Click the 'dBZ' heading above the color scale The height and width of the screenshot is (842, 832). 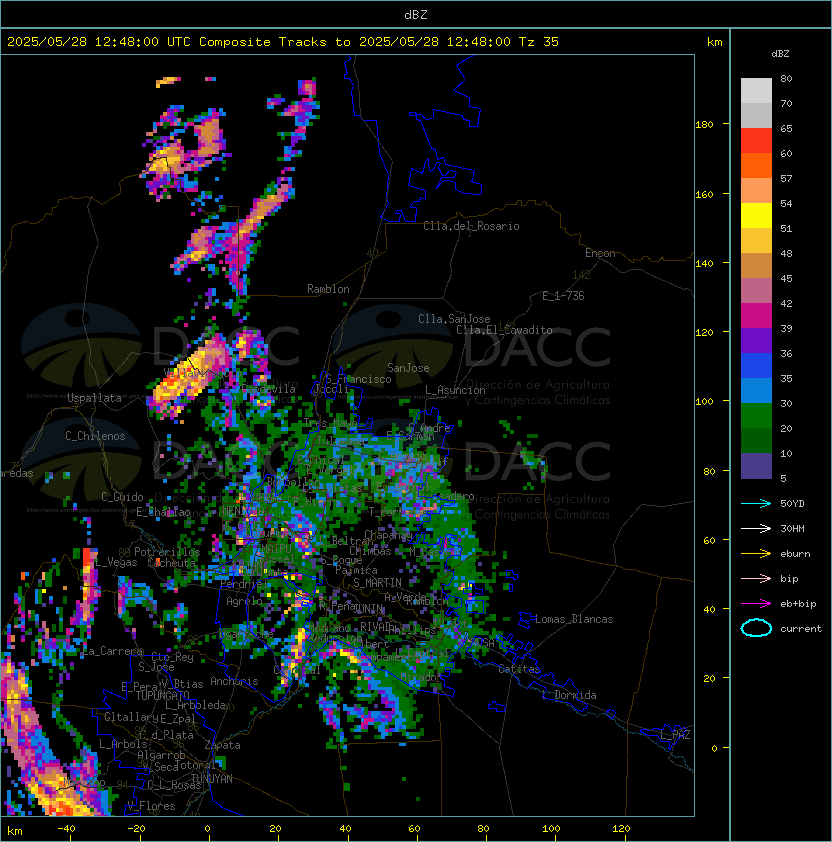780,54
